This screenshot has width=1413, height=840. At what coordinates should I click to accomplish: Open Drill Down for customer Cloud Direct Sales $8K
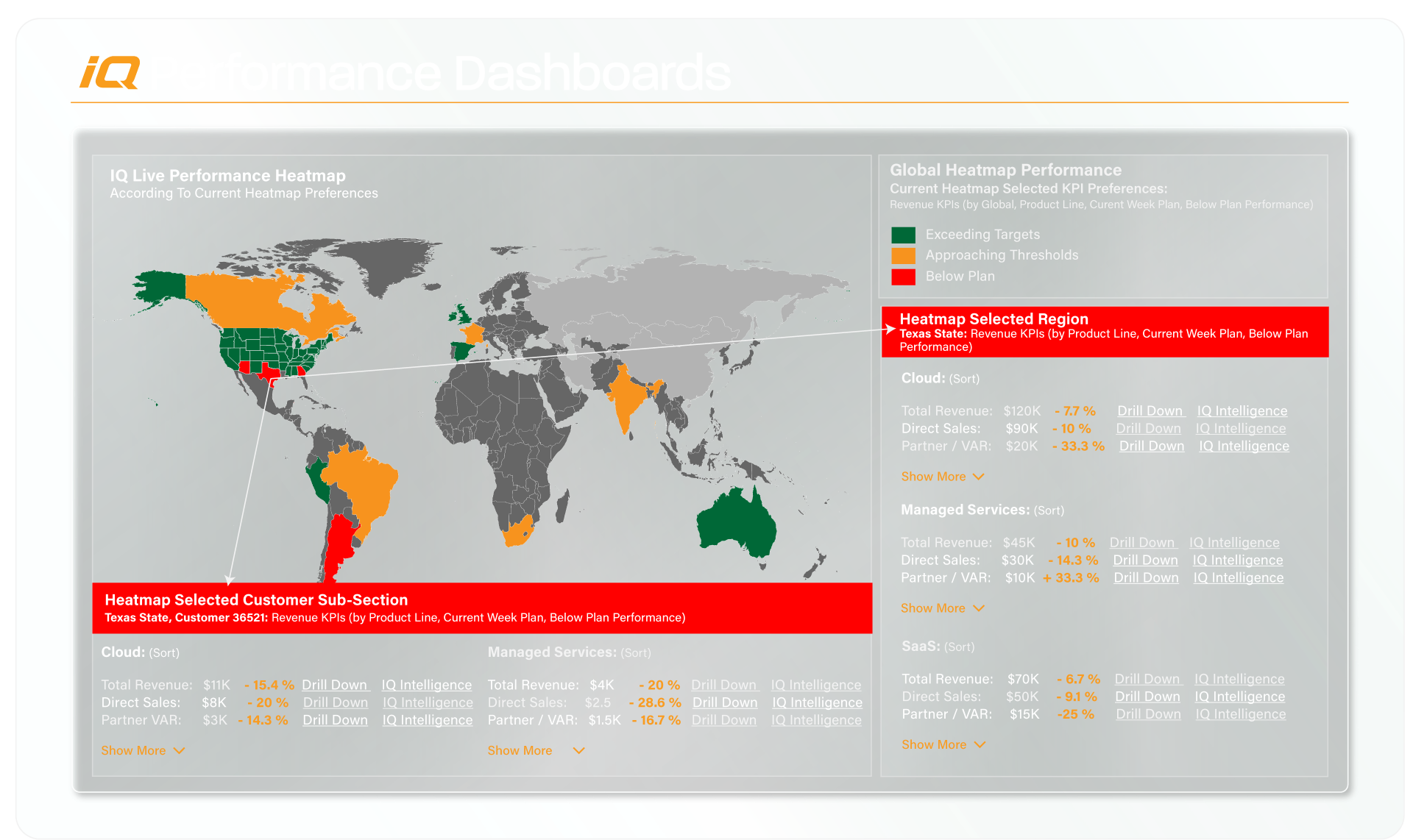click(x=335, y=702)
